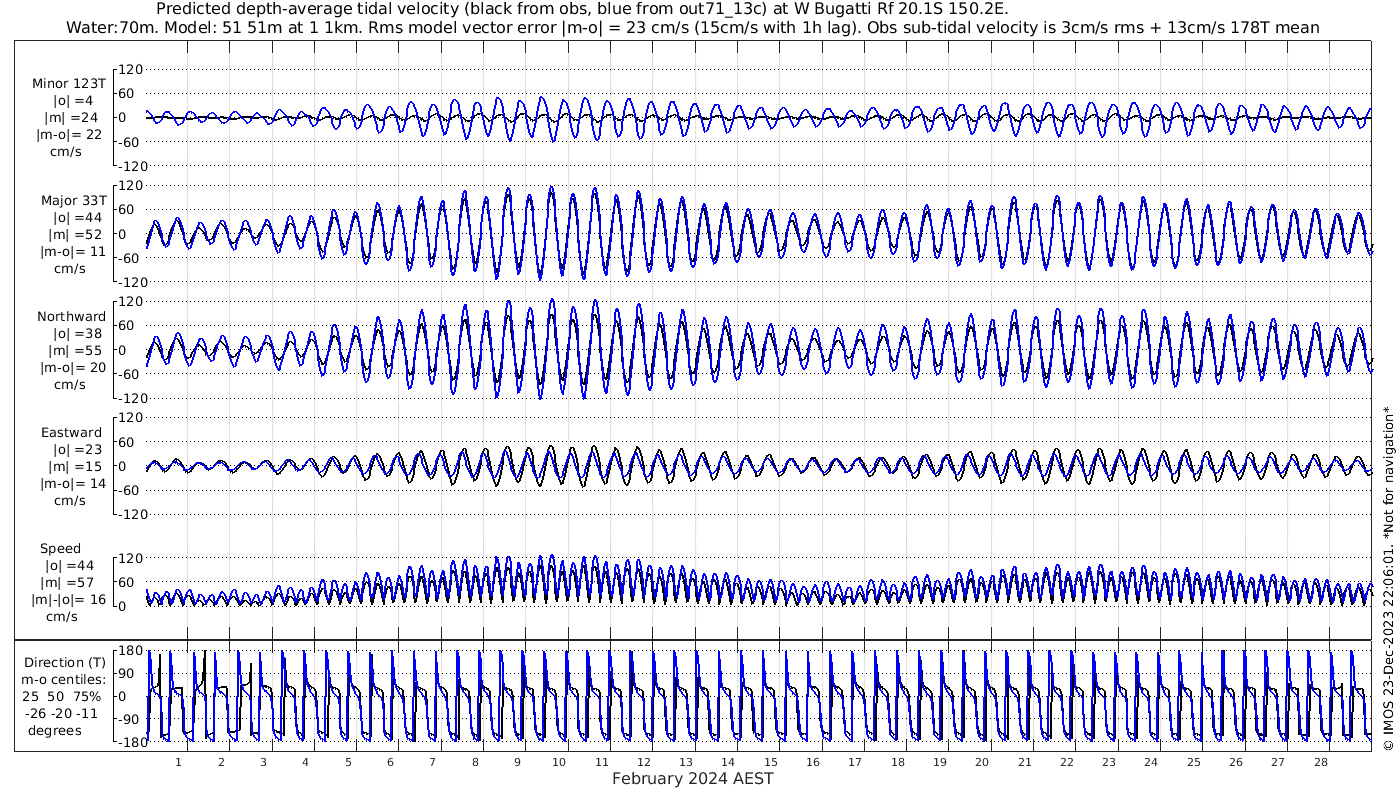Click the subtitle line starting with 'Water:70m'

coord(692,27)
